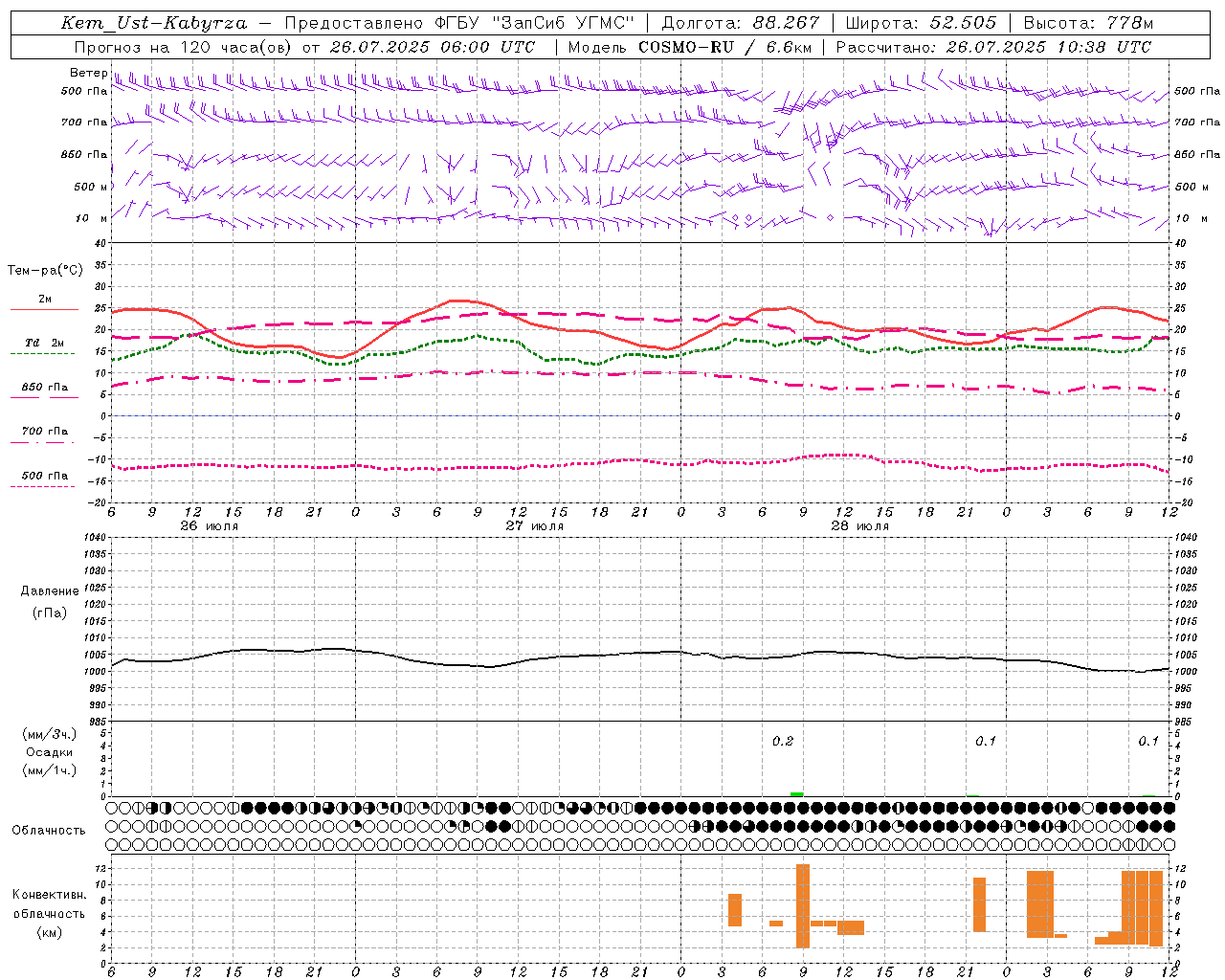
Task: Click the station name Kem_Ust-Kabyrza in the header
Action: pos(153,23)
